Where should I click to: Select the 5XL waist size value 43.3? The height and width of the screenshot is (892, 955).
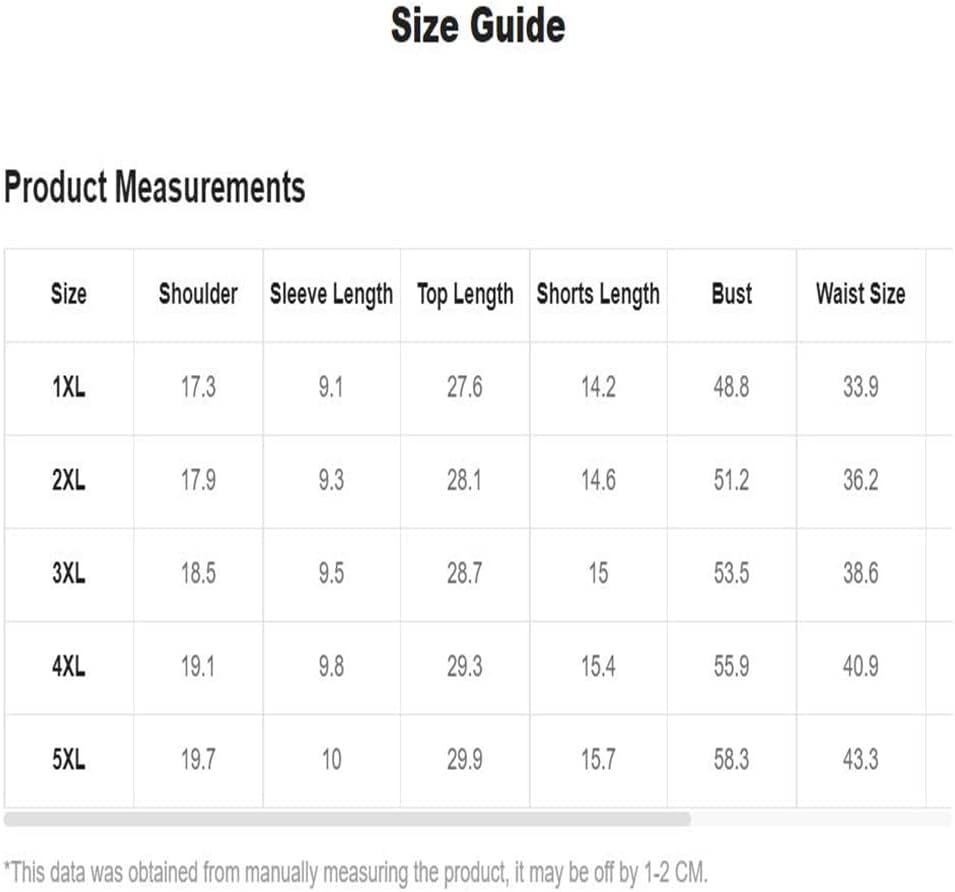pyautogui.click(x=860, y=760)
